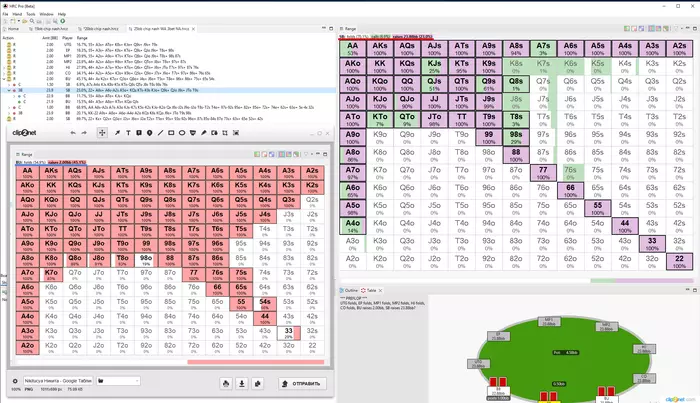Click the undo arrow in clip2net
700x403 pixels.
click(73, 133)
